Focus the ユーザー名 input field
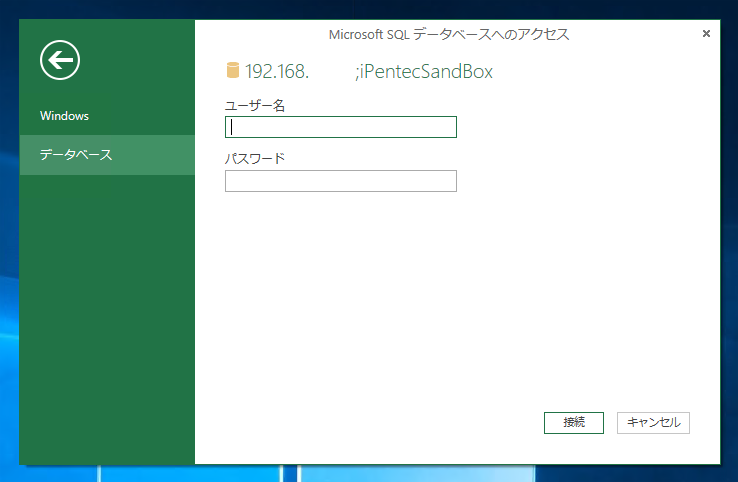 coord(341,127)
